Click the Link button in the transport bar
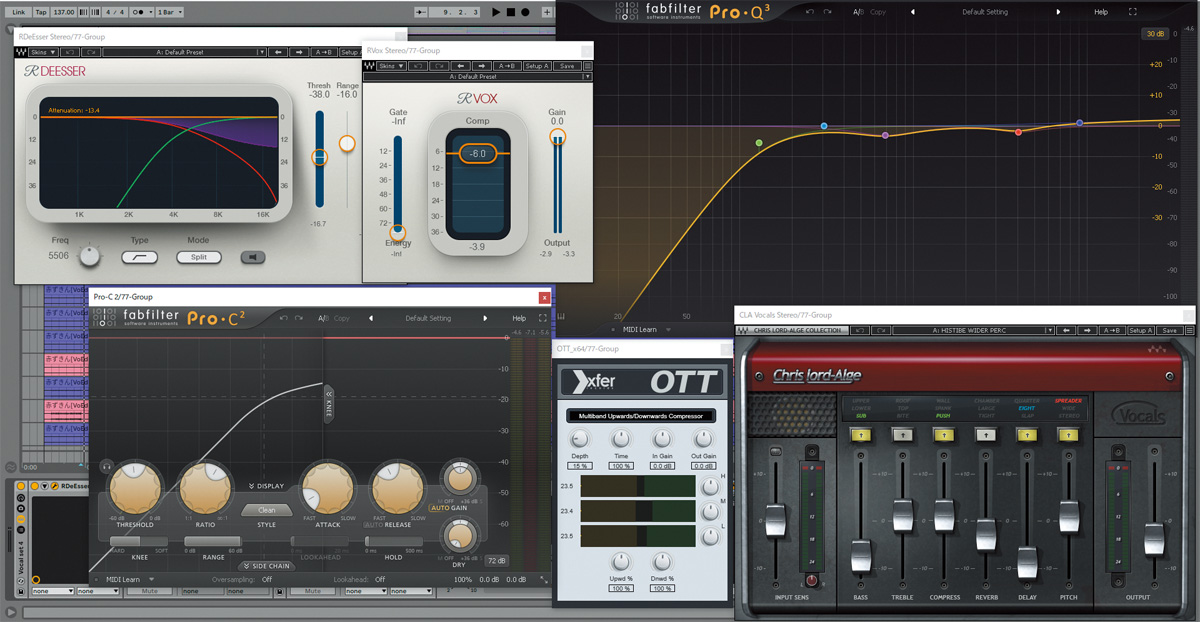The image size is (1200, 622). [x=19, y=12]
